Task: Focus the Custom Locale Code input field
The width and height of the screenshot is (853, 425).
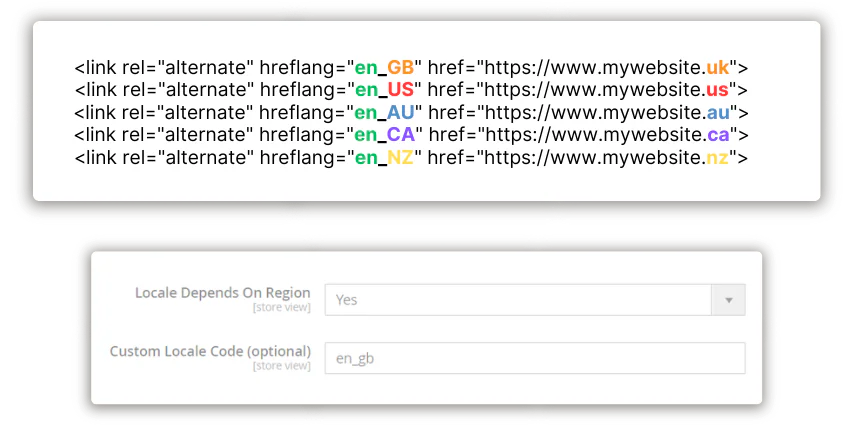Action: click(x=535, y=358)
